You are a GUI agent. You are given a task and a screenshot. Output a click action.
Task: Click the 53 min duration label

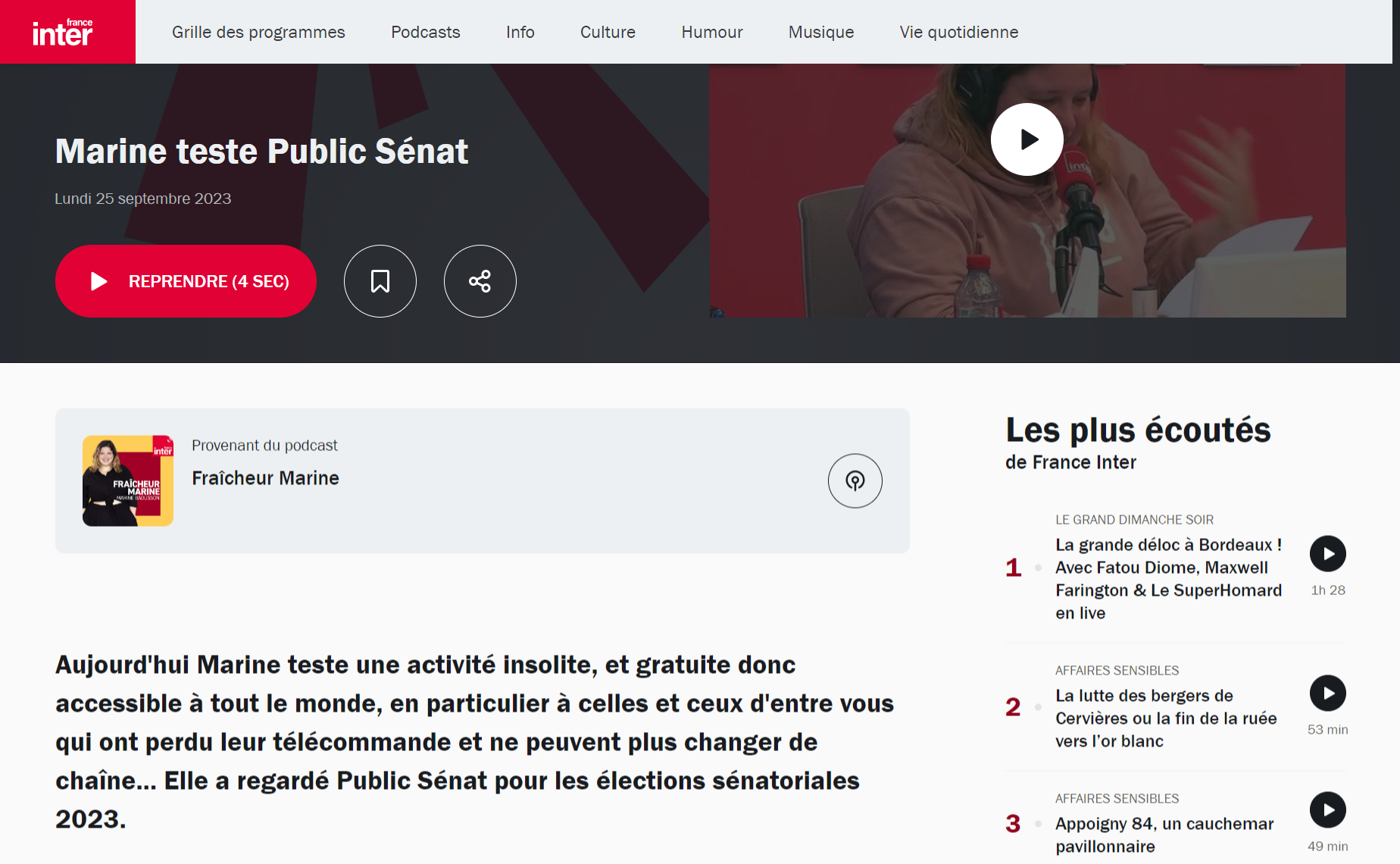[1328, 730]
